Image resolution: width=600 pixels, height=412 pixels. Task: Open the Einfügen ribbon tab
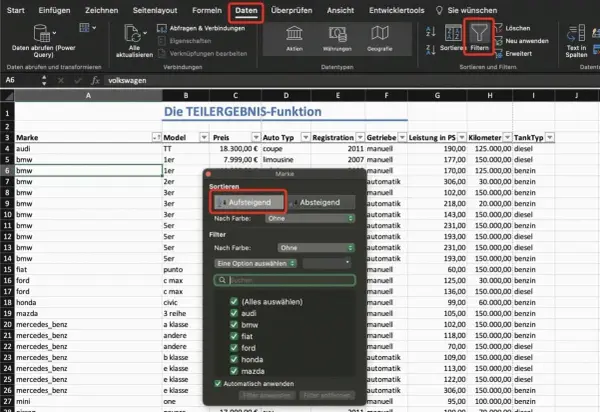tap(54, 10)
